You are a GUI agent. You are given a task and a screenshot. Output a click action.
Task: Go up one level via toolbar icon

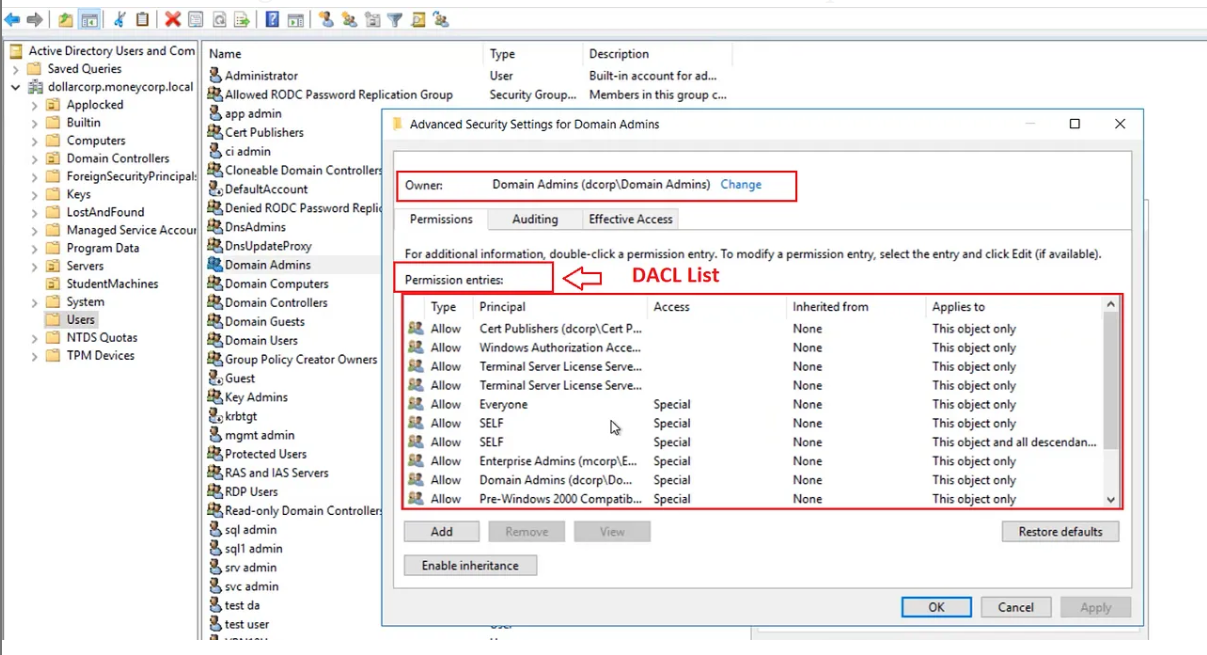(x=65, y=19)
